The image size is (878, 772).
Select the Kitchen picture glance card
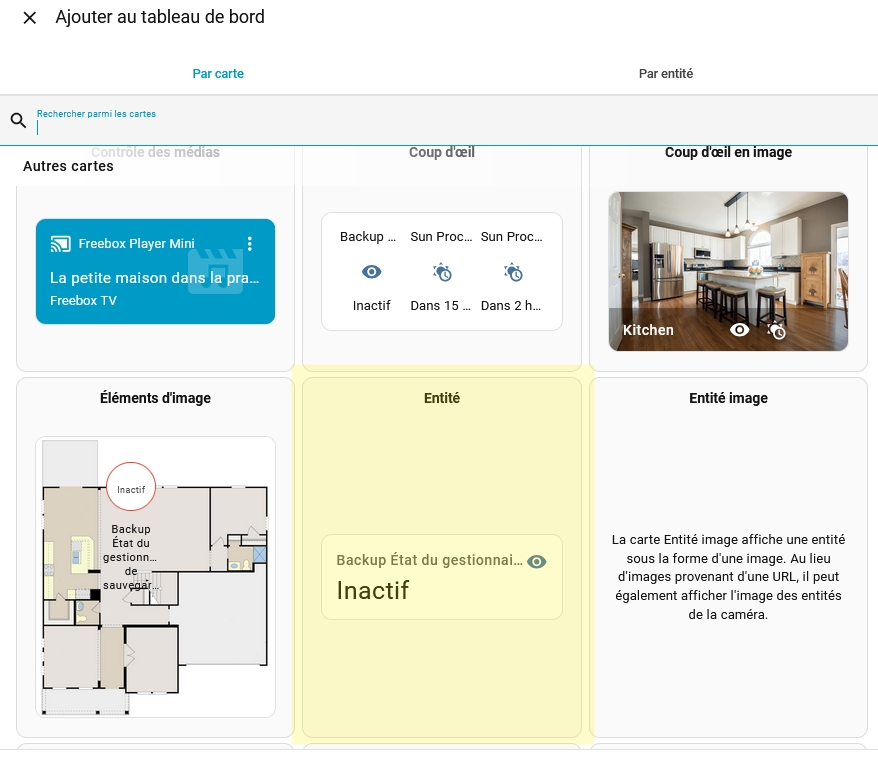pyautogui.click(x=728, y=260)
